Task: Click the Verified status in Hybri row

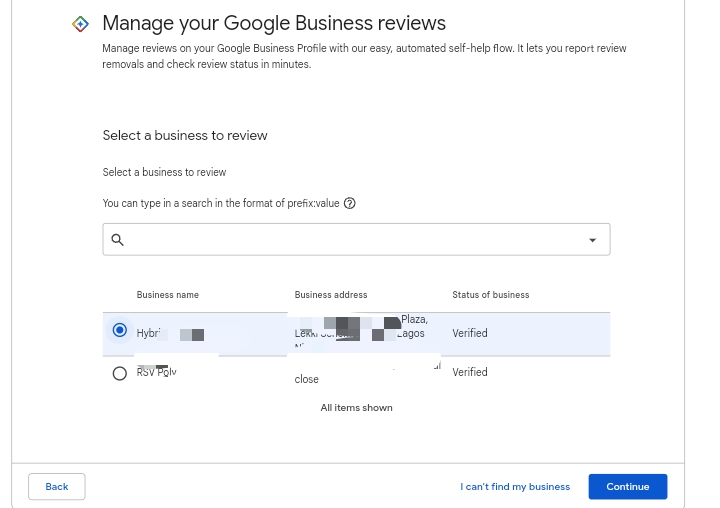Action: tap(470, 333)
